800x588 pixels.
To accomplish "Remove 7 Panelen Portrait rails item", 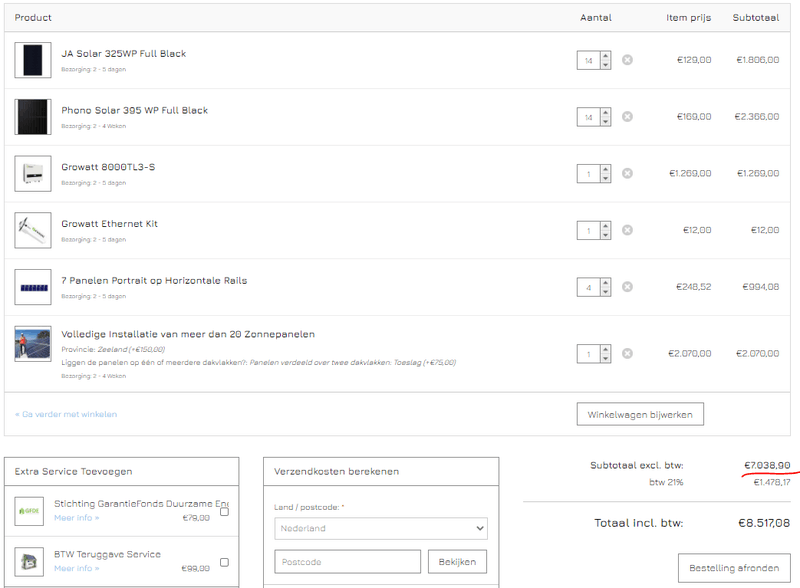I will [x=627, y=287].
